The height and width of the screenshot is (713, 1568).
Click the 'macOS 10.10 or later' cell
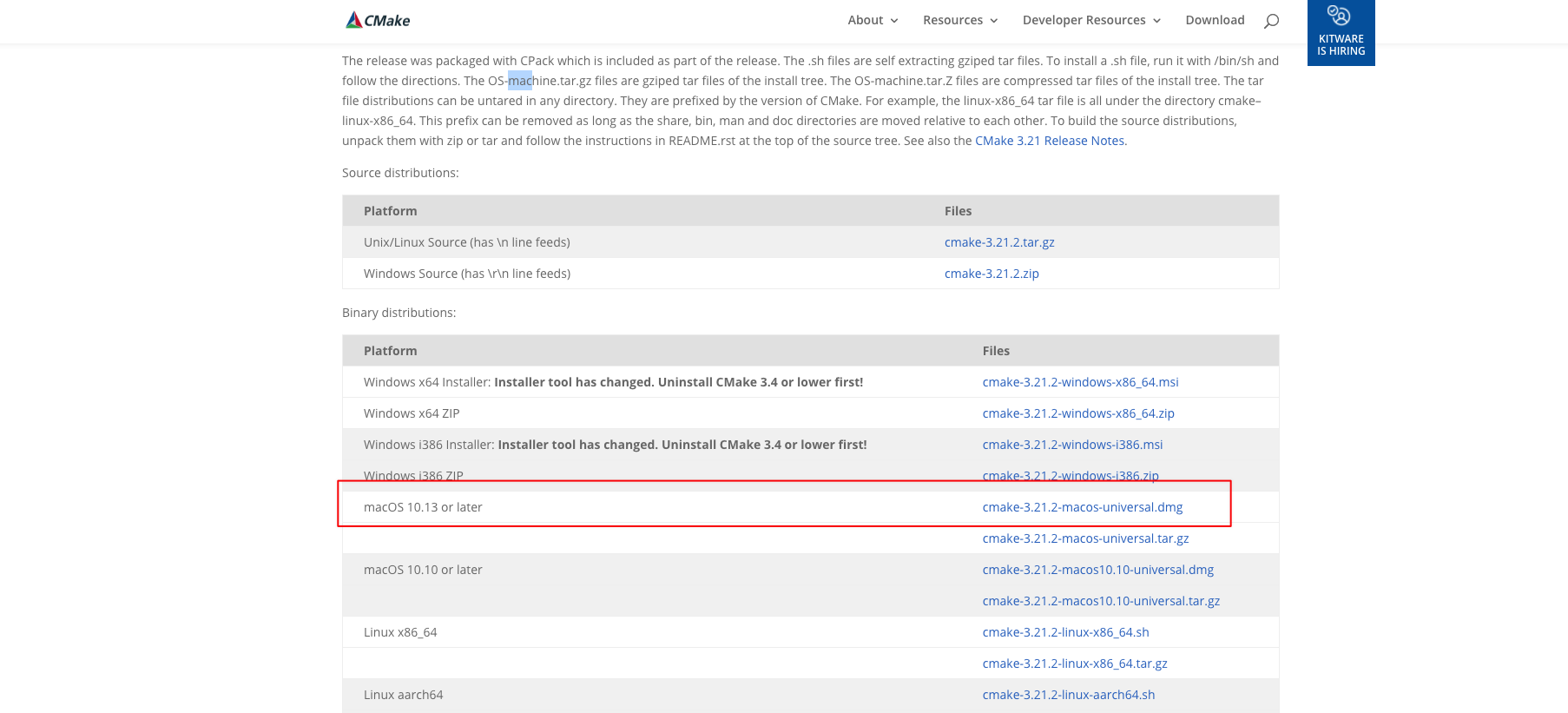[423, 570]
